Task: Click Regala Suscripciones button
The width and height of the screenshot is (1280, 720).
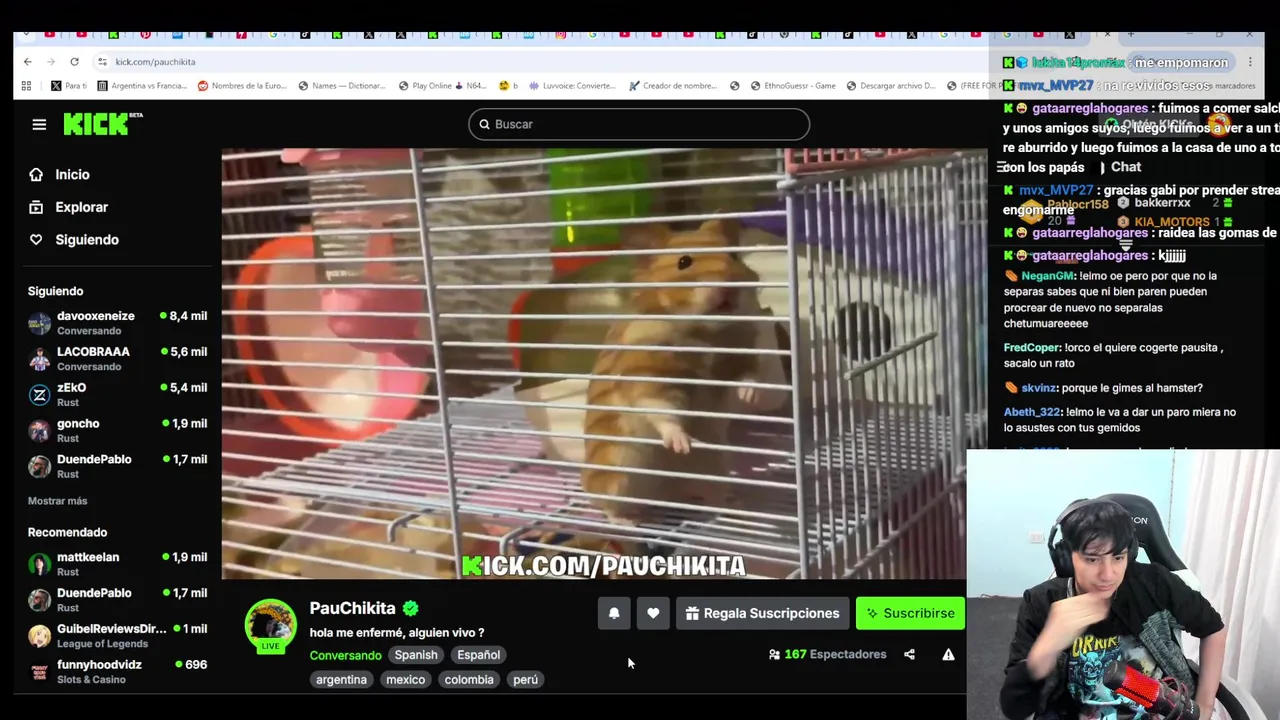Action: tap(762, 613)
